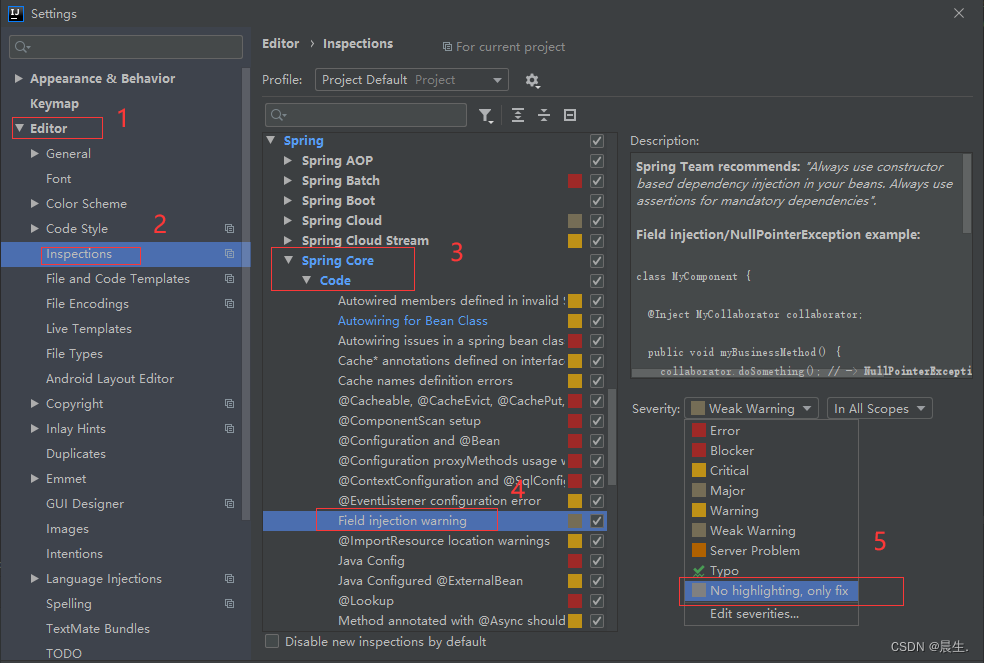Select Blocker severity option

771,451
